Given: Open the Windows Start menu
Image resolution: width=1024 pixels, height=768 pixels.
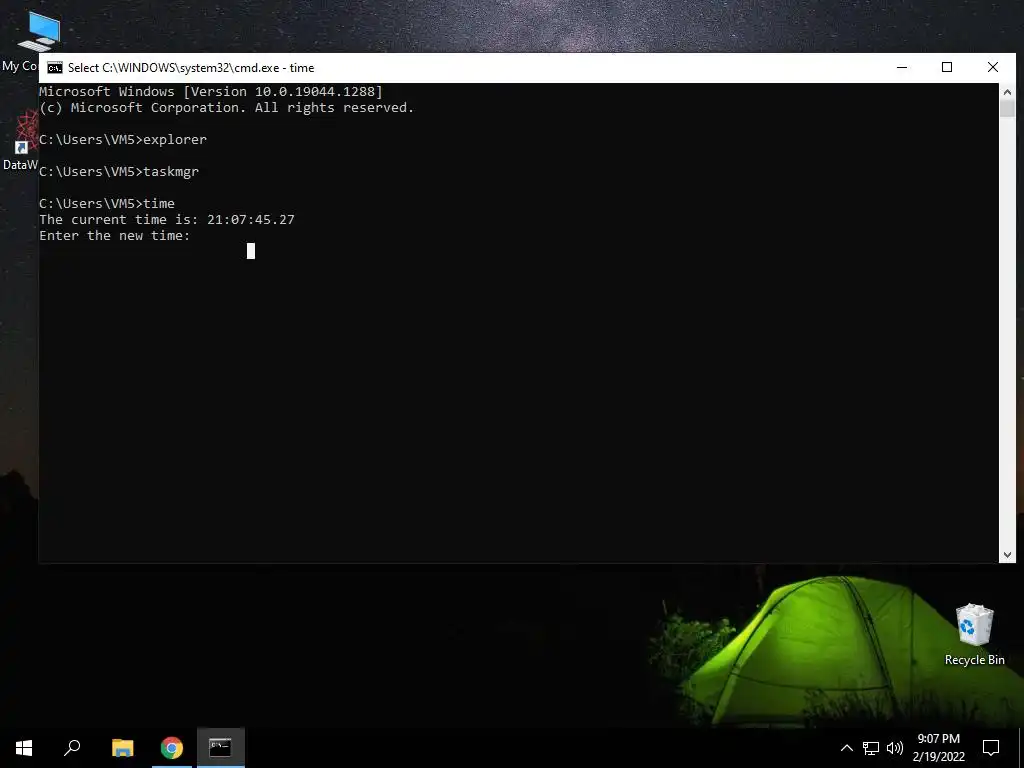Looking at the screenshot, I should 24,748.
